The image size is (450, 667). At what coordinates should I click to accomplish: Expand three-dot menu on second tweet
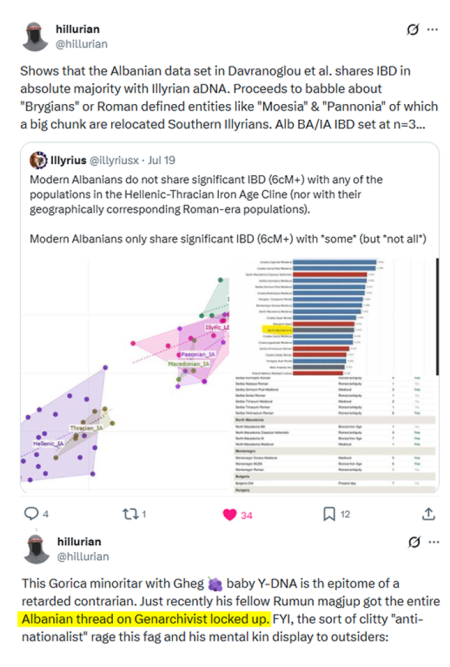tap(434, 542)
